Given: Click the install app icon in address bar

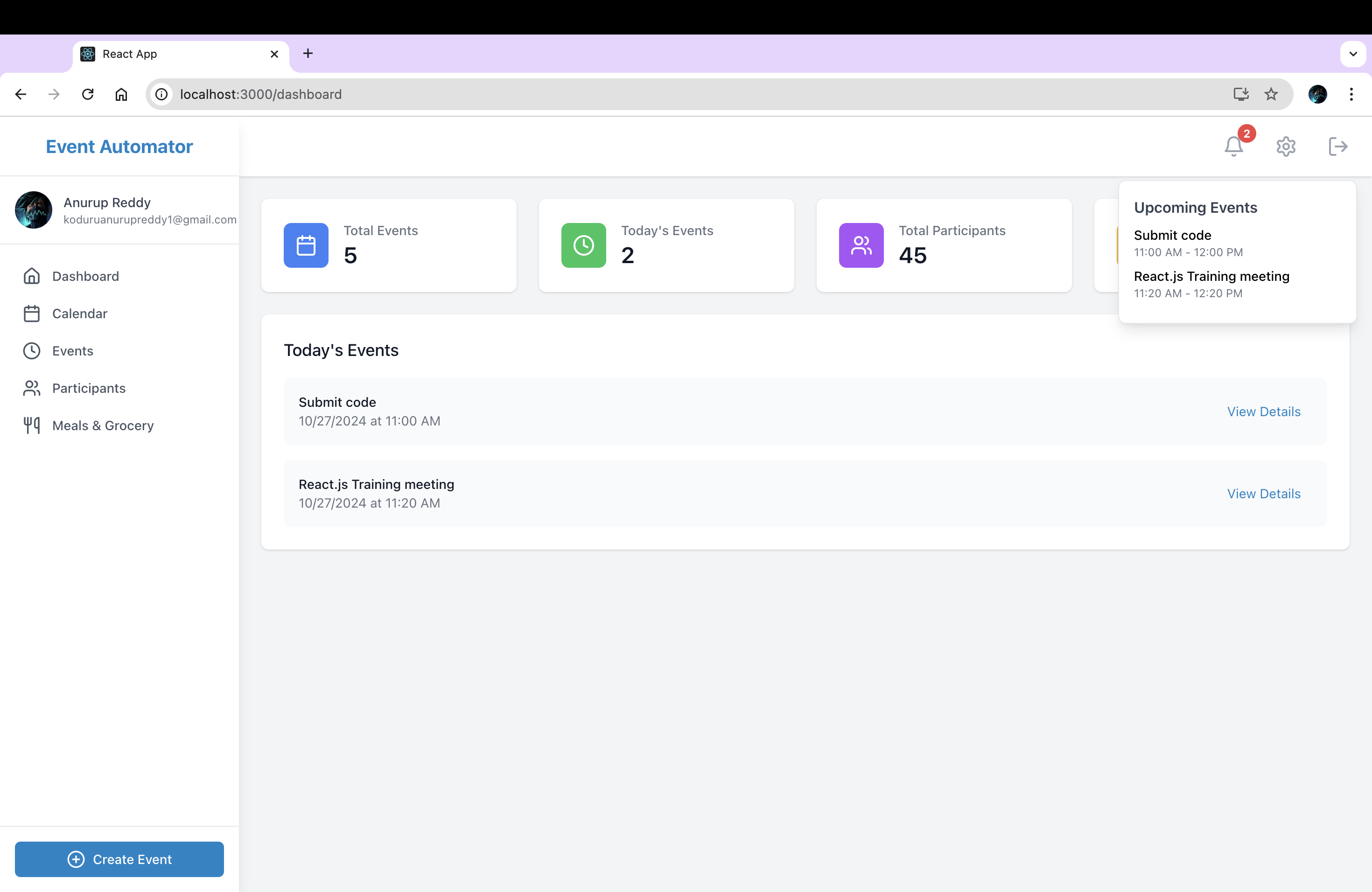Looking at the screenshot, I should pos(1240,94).
